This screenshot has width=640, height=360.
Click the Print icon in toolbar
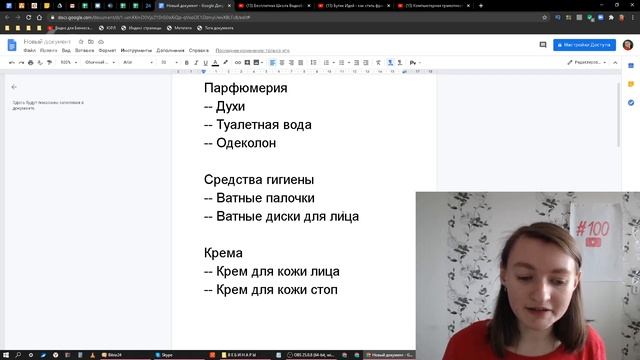coord(31,62)
